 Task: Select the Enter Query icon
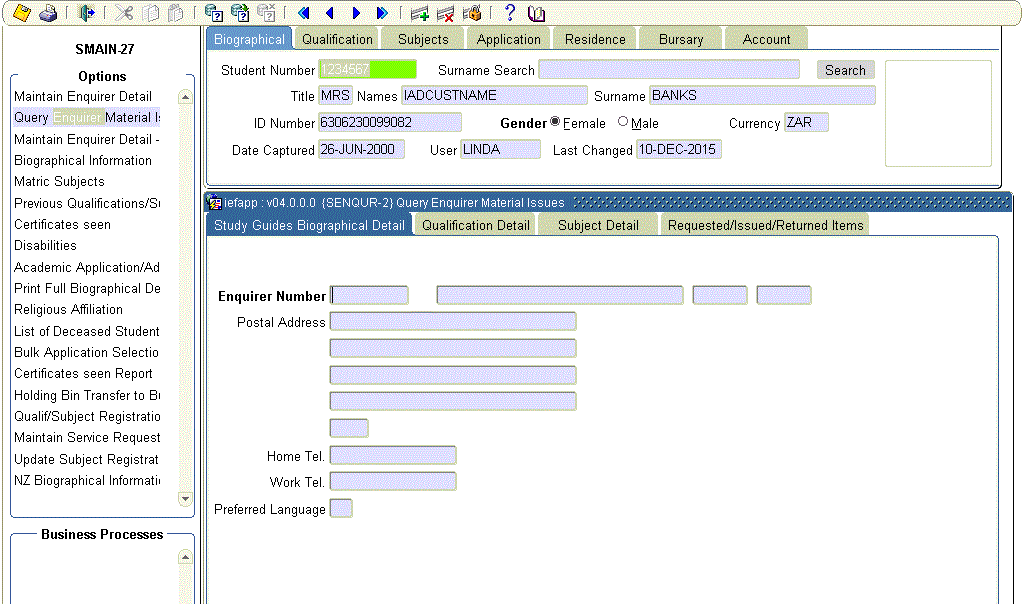(213, 13)
